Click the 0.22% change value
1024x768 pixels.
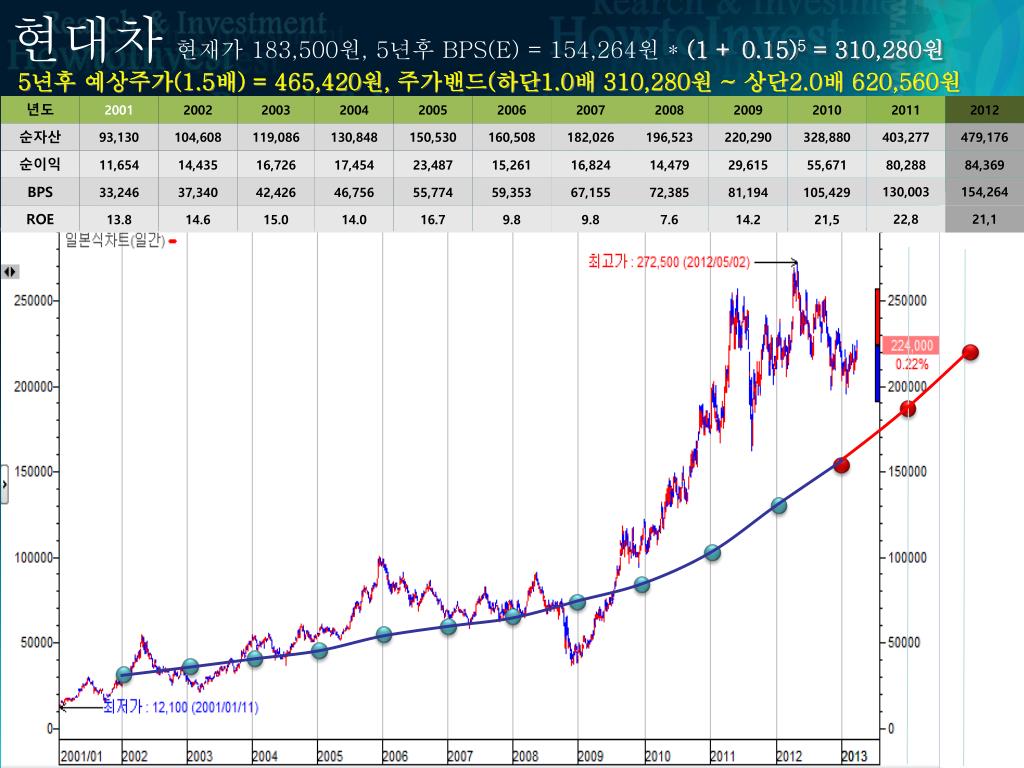tap(912, 364)
